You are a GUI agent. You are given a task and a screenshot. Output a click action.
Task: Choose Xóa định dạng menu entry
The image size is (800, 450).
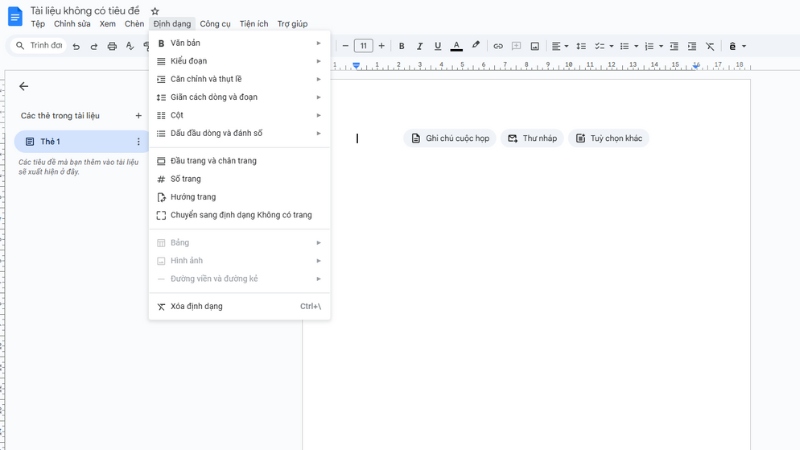coord(239,306)
